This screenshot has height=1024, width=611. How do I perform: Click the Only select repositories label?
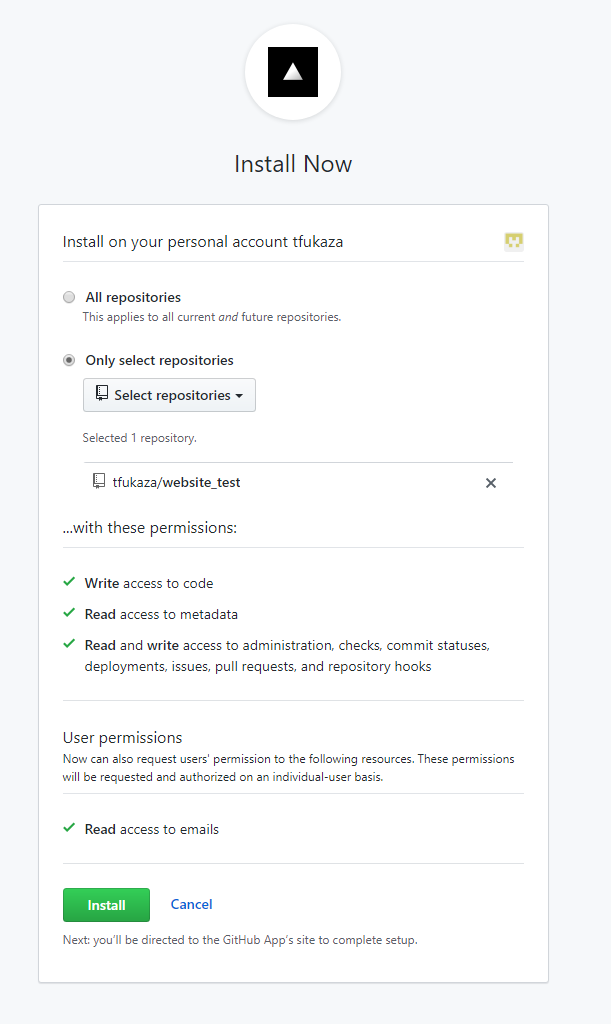(159, 360)
